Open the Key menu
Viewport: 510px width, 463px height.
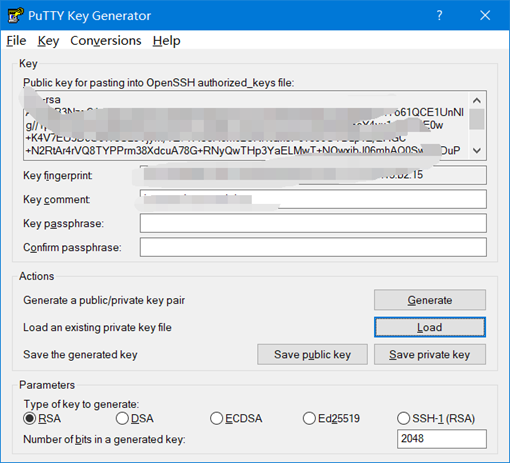(x=48, y=41)
